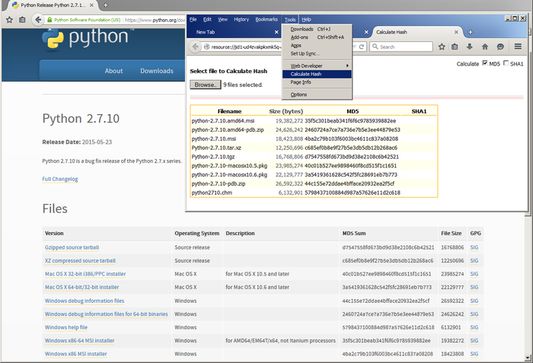Click the filename python-2.7.10.amd64.msi in the hash table

click(x=223, y=121)
